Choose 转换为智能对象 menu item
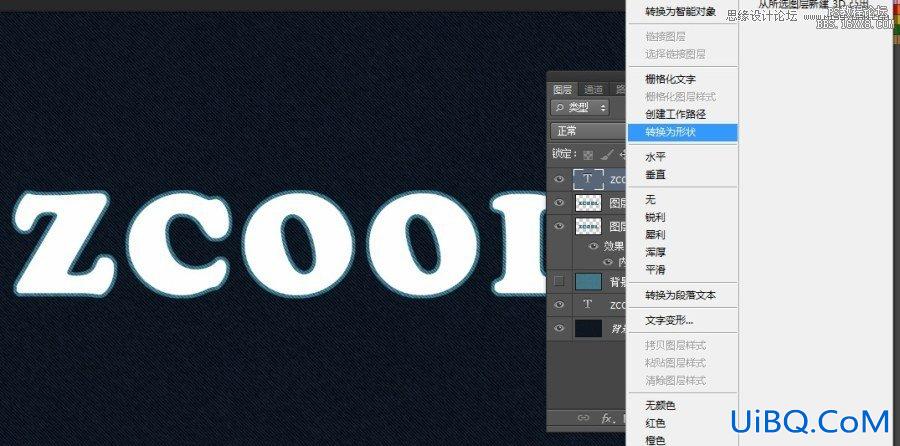The width and height of the screenshot is (900, 446). coord(682,11)
